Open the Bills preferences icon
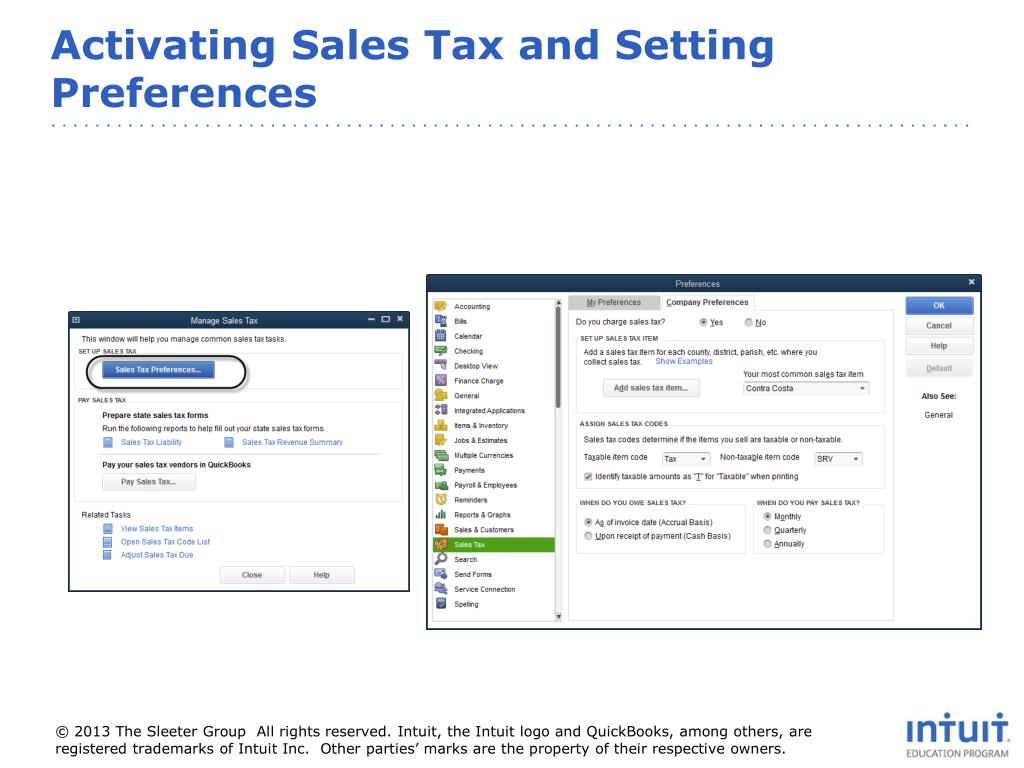The height and width of the screenshot is (768, 1024). point(441,321)
